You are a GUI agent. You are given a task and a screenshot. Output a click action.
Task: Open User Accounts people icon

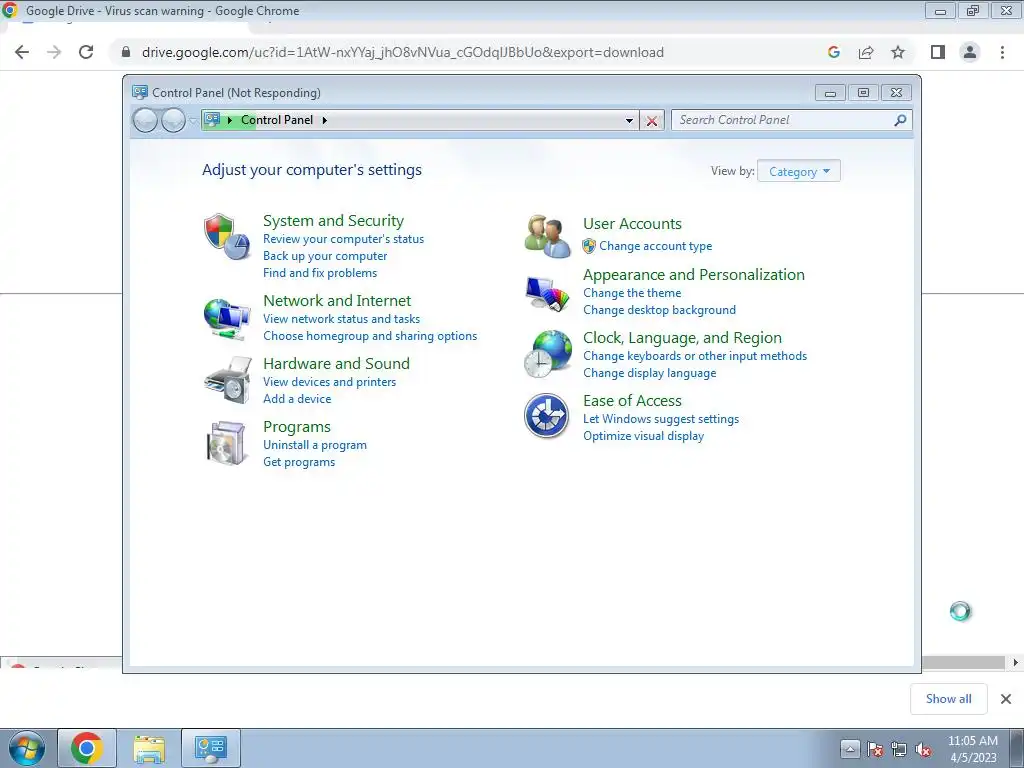click(x=547, y=236)
